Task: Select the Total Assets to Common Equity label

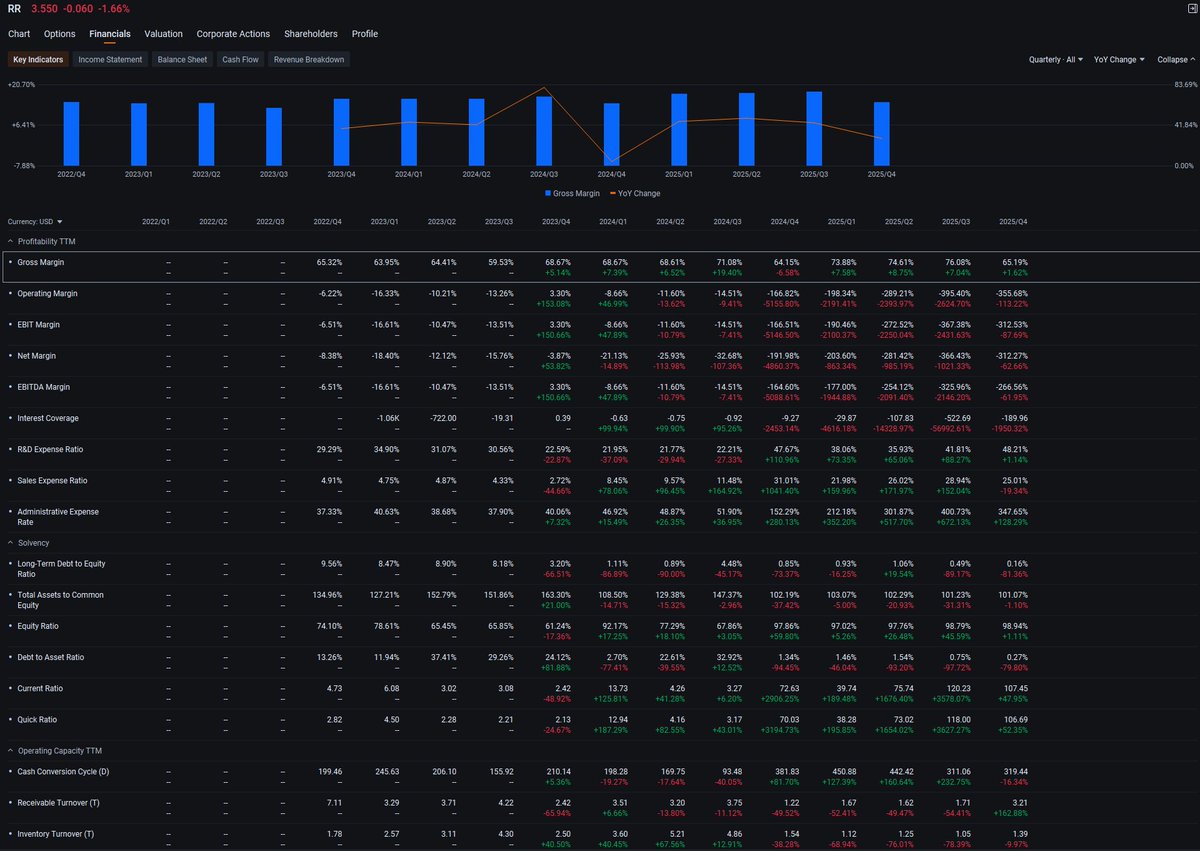Action: tap(61, 600)
